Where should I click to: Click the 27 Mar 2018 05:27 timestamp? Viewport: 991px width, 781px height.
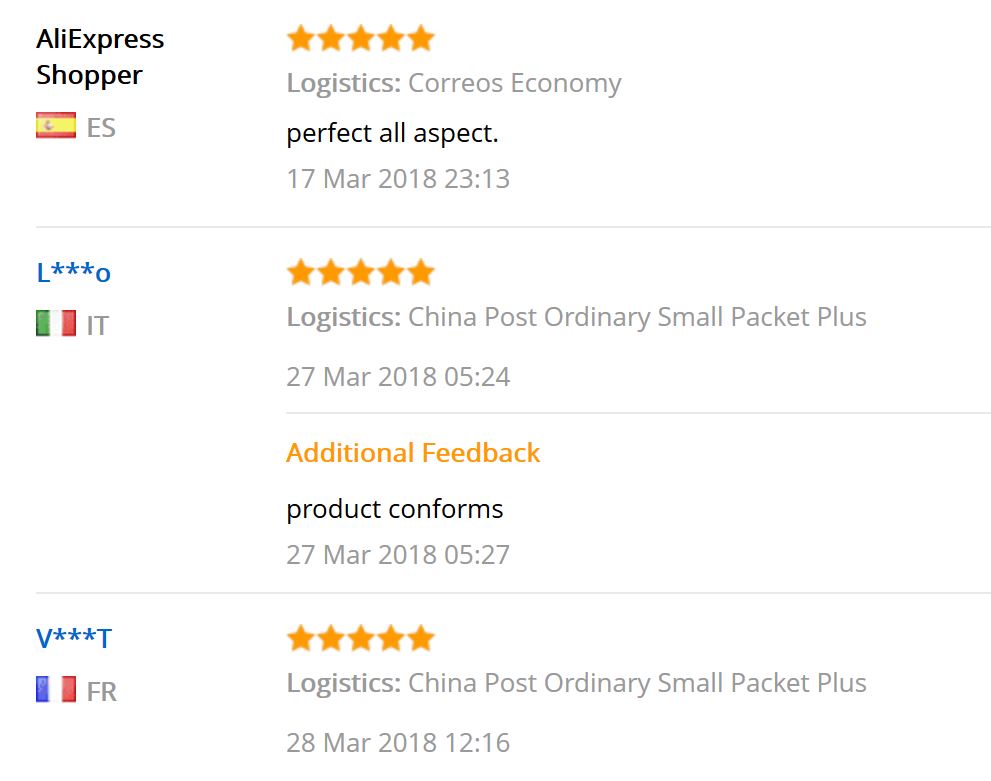[398, 555]
